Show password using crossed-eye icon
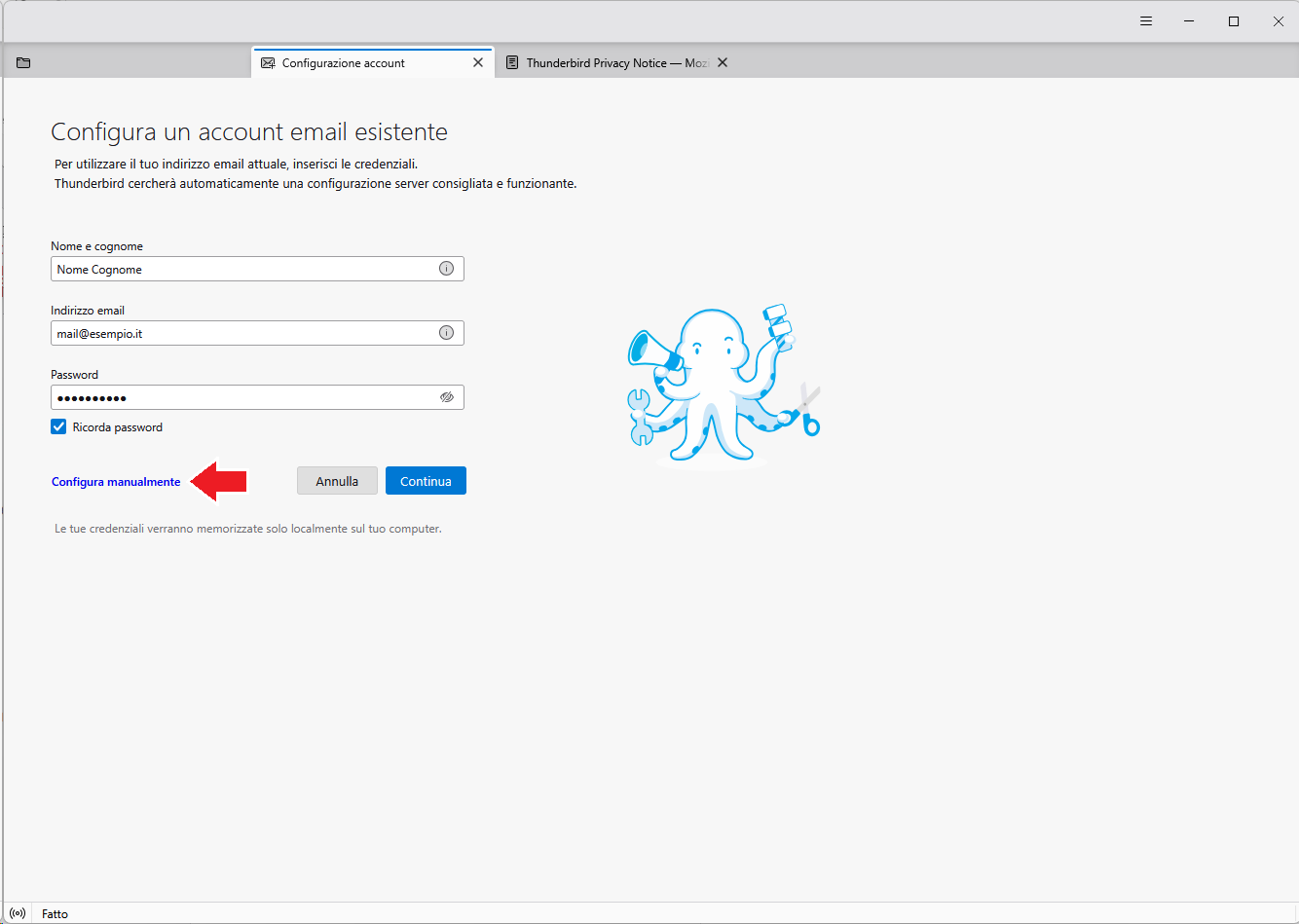The height and width of the screenshot is (924, 1299). [x=447, y=397]
